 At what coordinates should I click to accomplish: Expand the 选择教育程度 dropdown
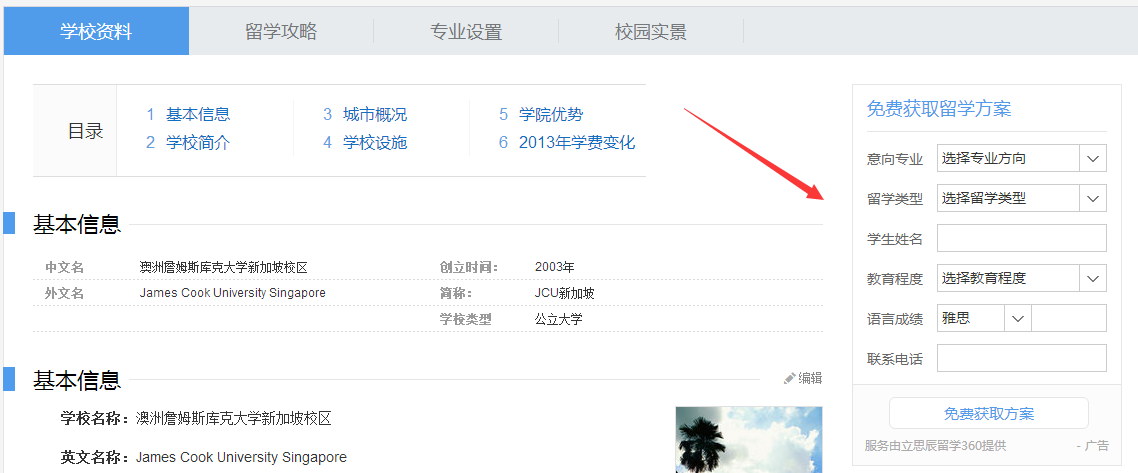tap(1022, 278)
